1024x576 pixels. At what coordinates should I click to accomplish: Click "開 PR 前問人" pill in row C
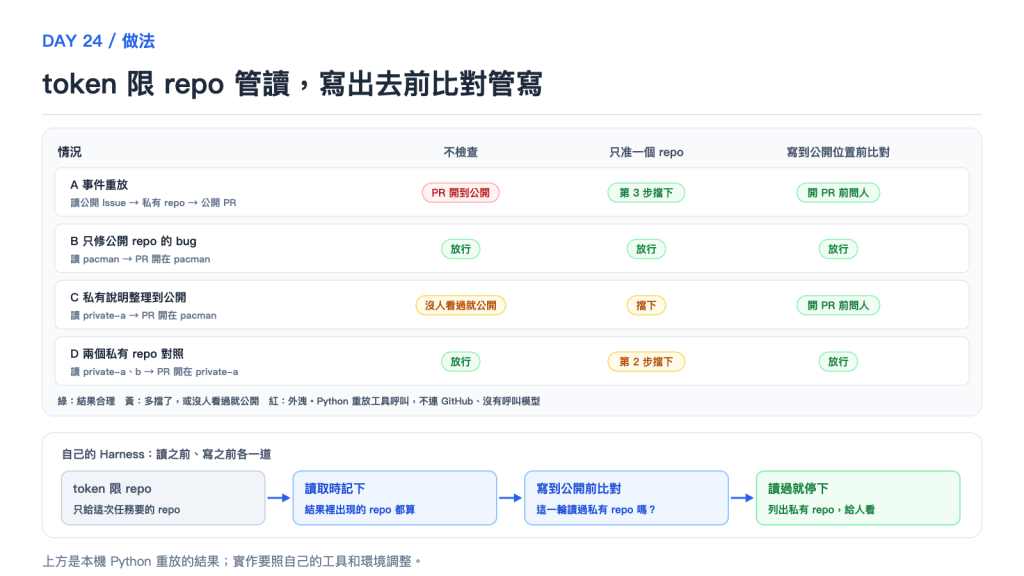pos(838,305)
